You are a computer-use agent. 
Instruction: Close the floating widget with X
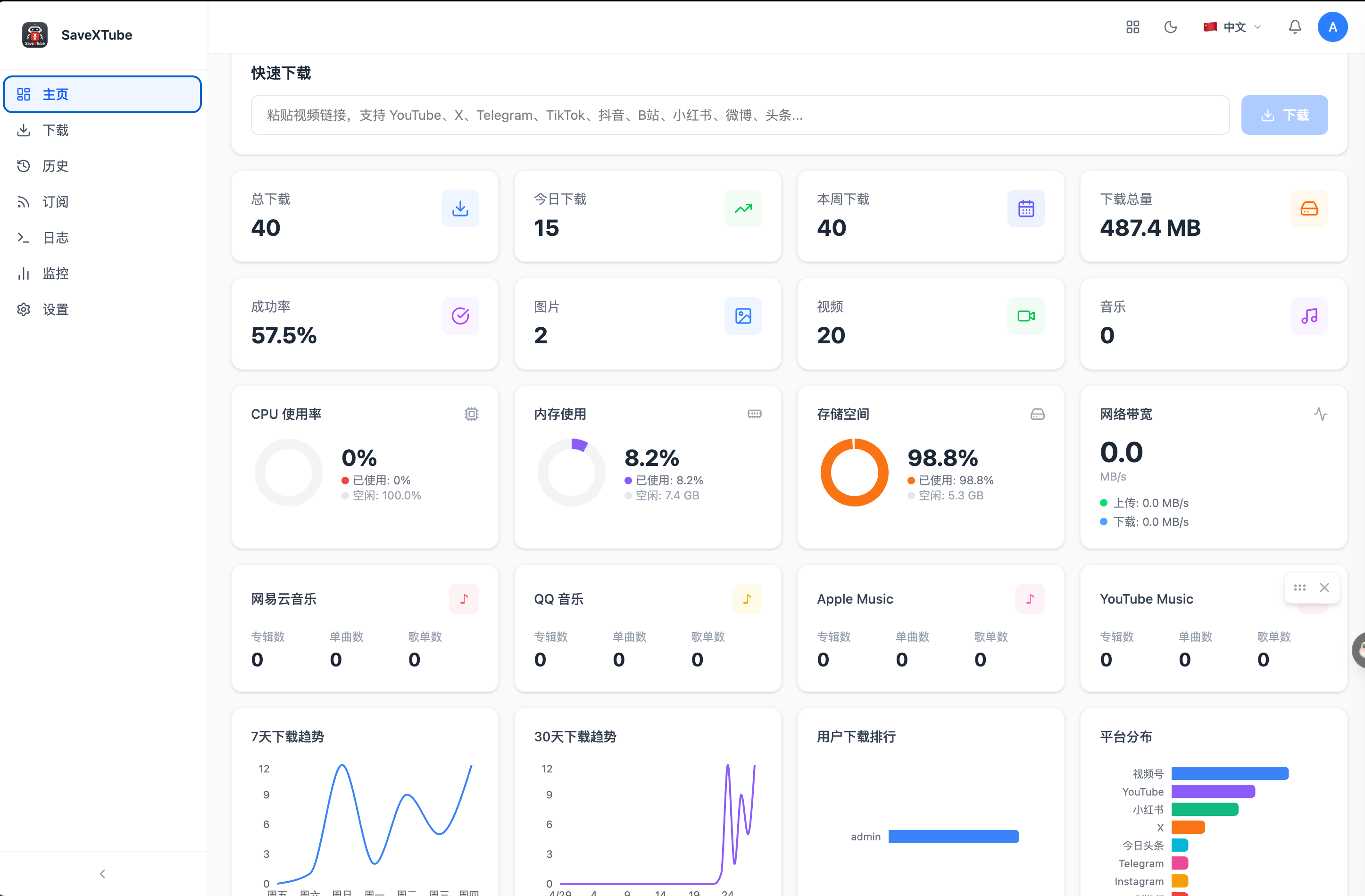[x=1324, y=588]
